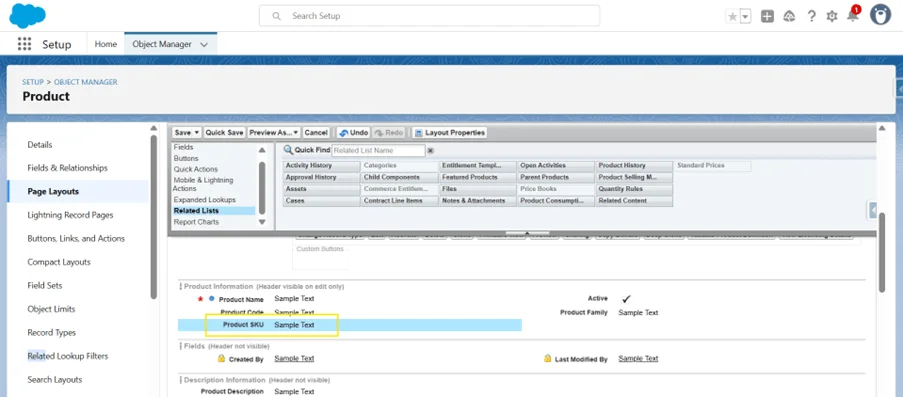
Task: Expand the favorites list dropdown arrow
Action: (x=745, y=17)
